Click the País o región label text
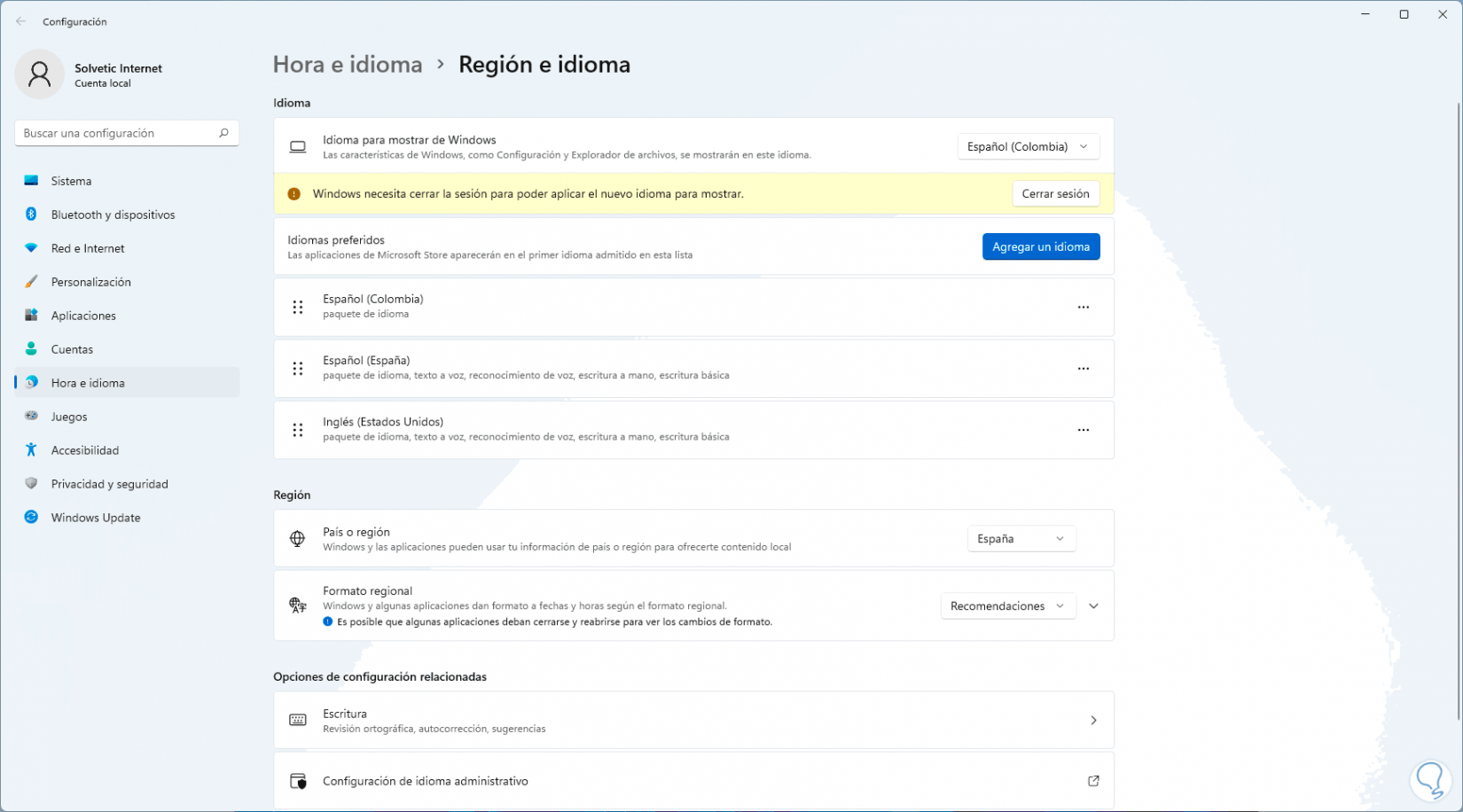1463x812 pixels. (x=356, y=532)
